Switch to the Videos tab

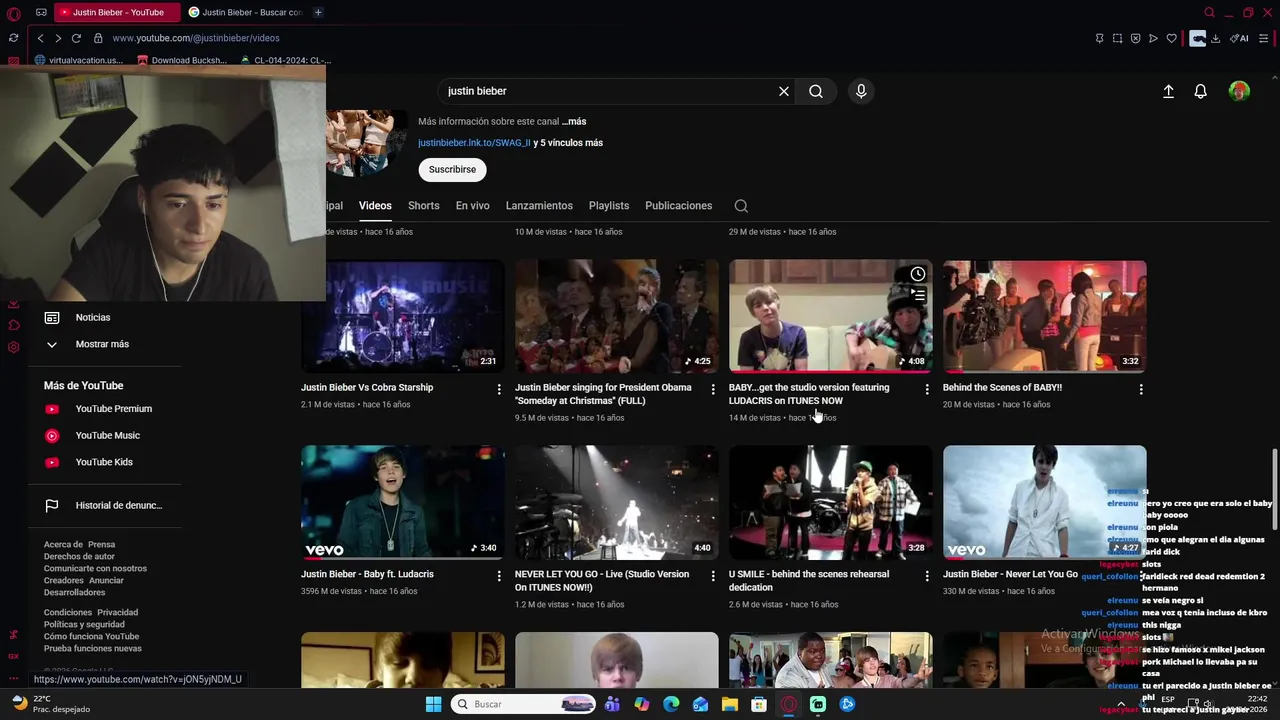pos(375,206)
